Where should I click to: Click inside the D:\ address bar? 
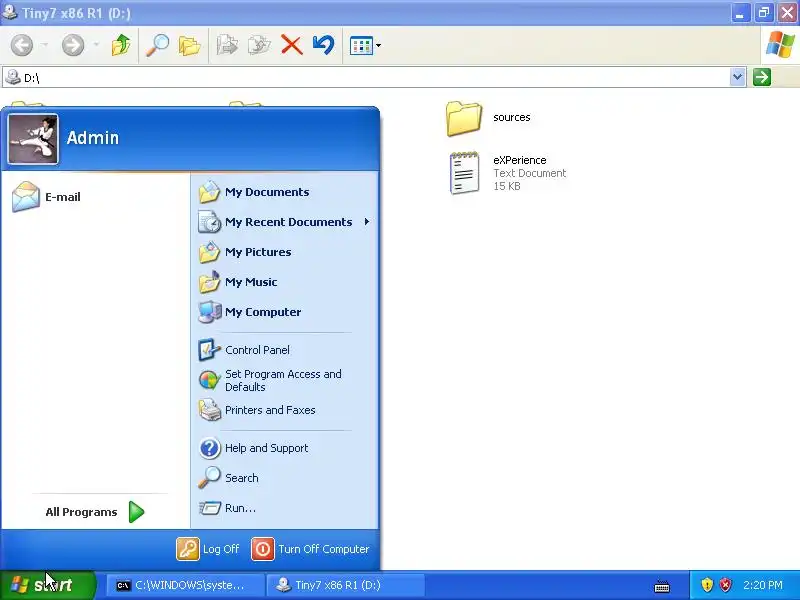(374, 77)
